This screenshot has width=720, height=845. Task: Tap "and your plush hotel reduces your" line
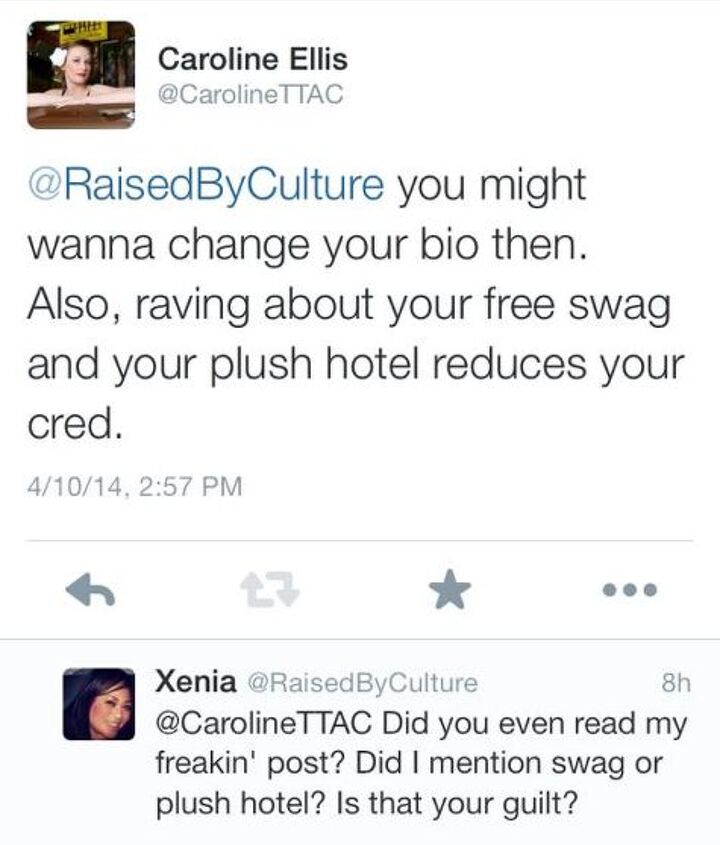click(355, 365)
